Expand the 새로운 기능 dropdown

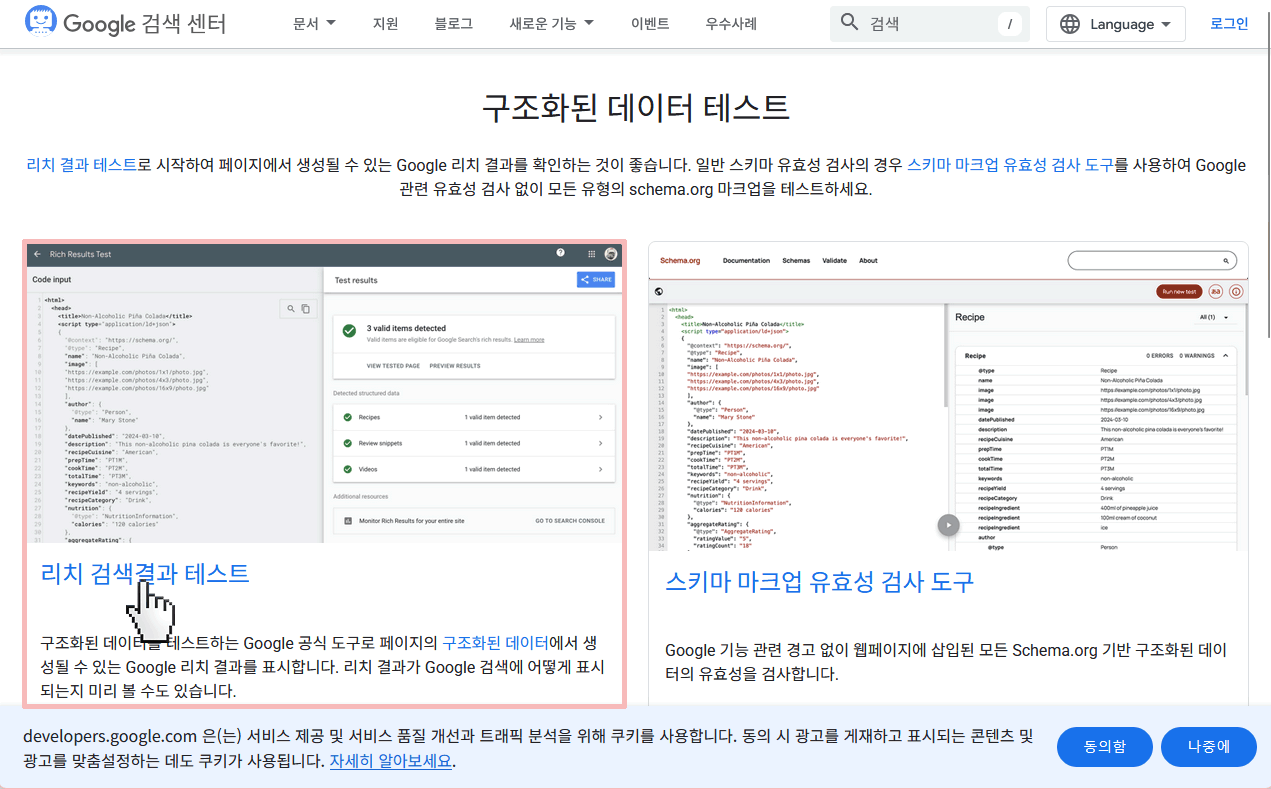551,23
